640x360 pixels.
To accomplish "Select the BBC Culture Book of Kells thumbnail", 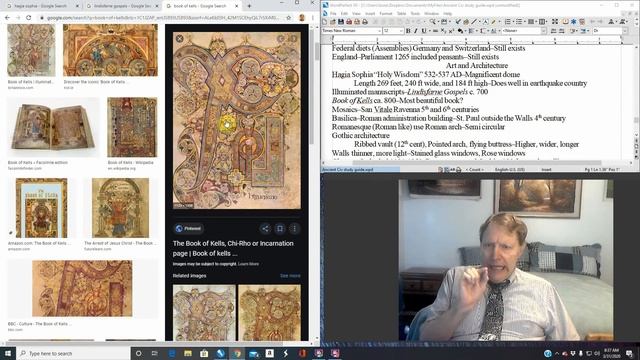I will 82,289.
